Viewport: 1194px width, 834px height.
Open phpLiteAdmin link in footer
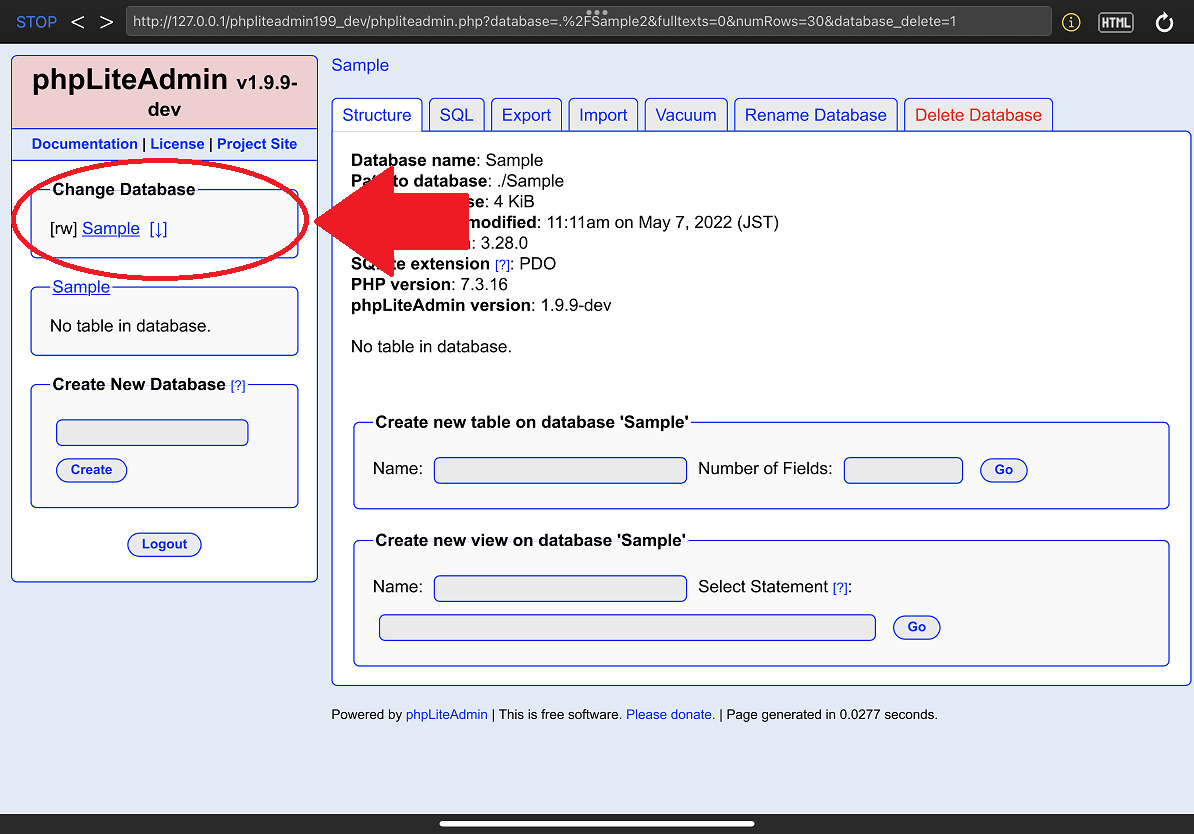point(447,714)
